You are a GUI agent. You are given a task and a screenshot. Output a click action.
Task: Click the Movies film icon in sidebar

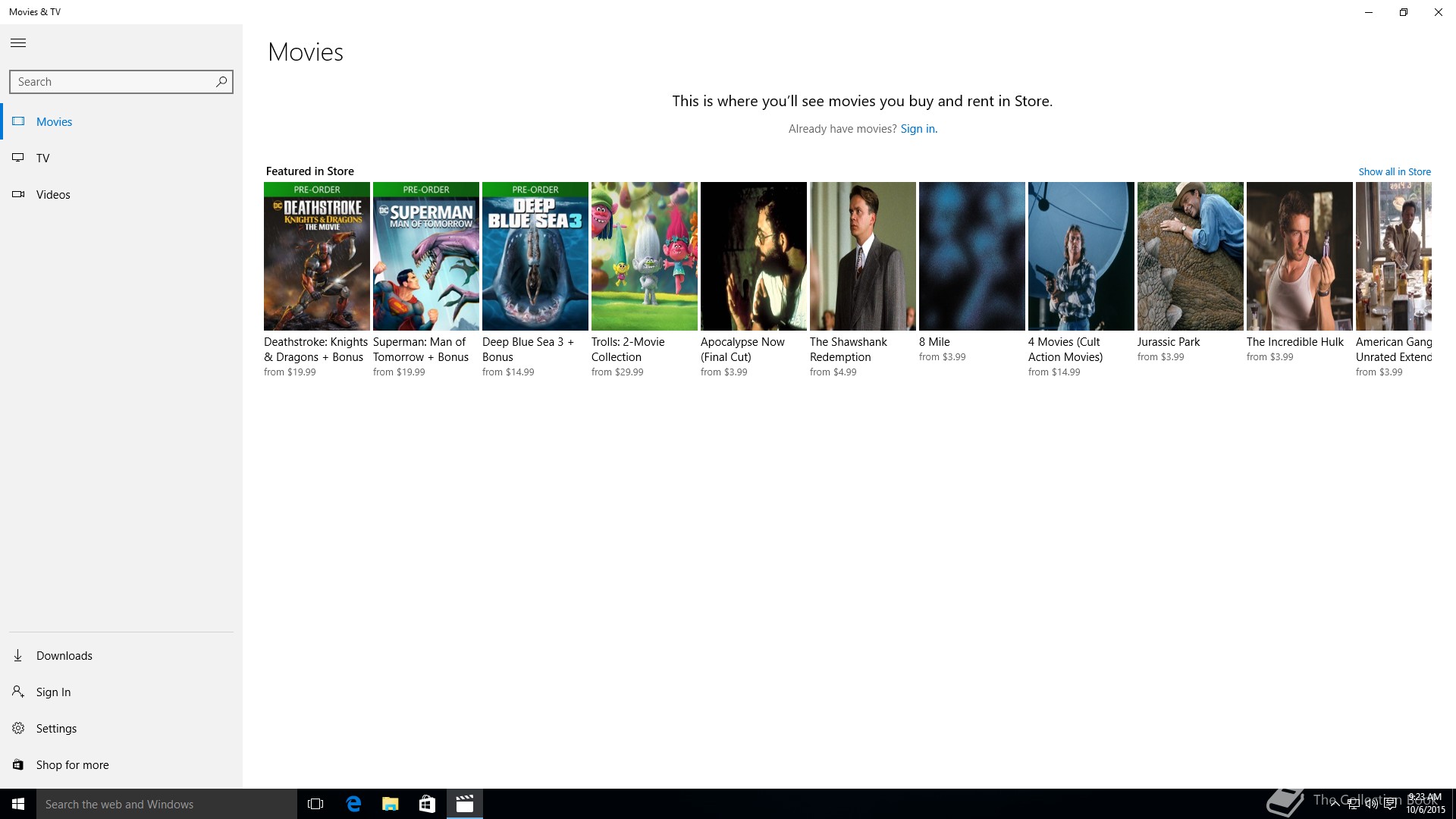point(18,121)
